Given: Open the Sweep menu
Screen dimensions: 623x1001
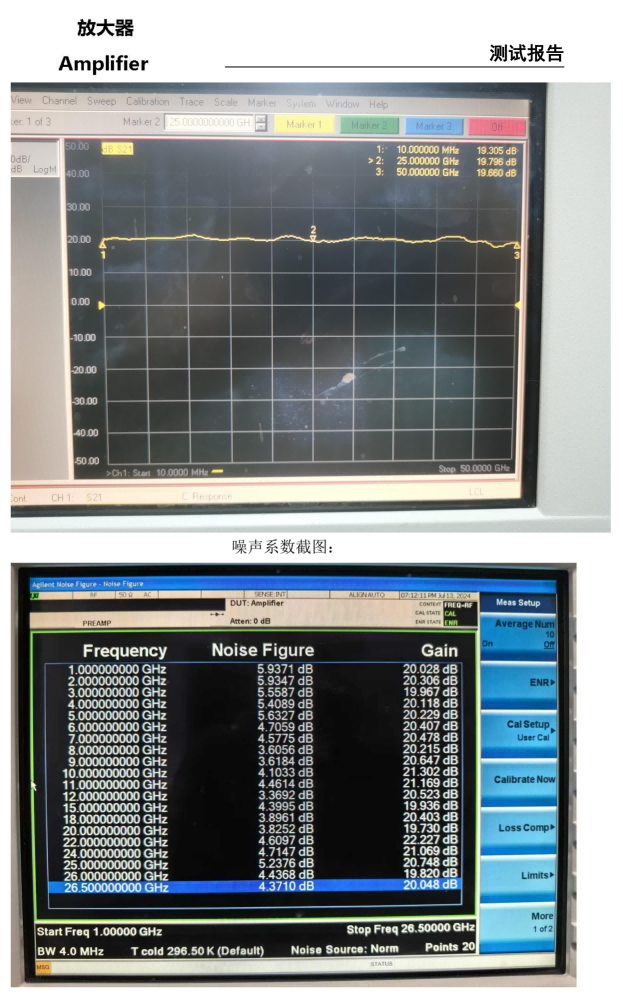Looking at the screenshot, I should 101,102.
